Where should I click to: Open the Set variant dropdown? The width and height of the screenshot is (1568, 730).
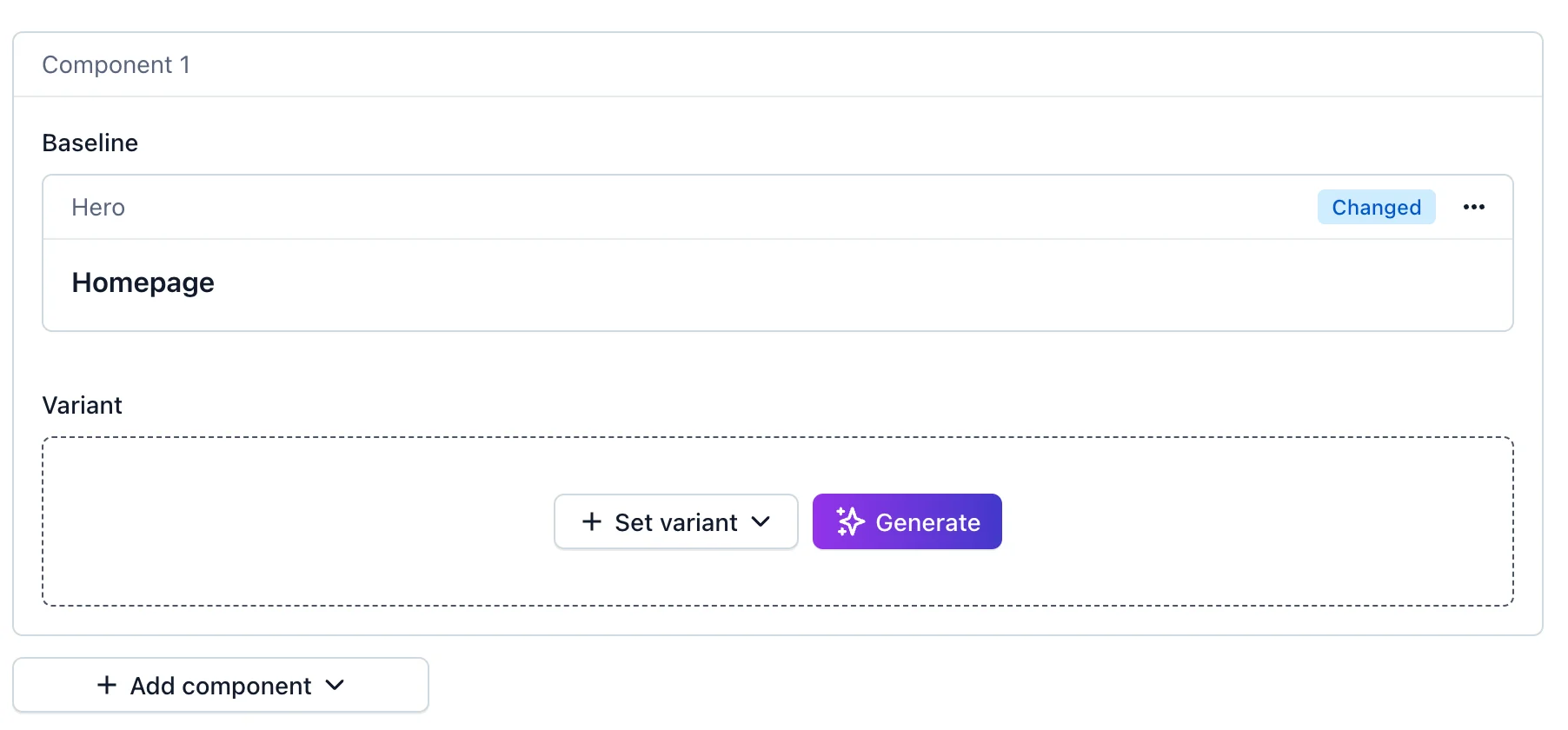point(676,521)
